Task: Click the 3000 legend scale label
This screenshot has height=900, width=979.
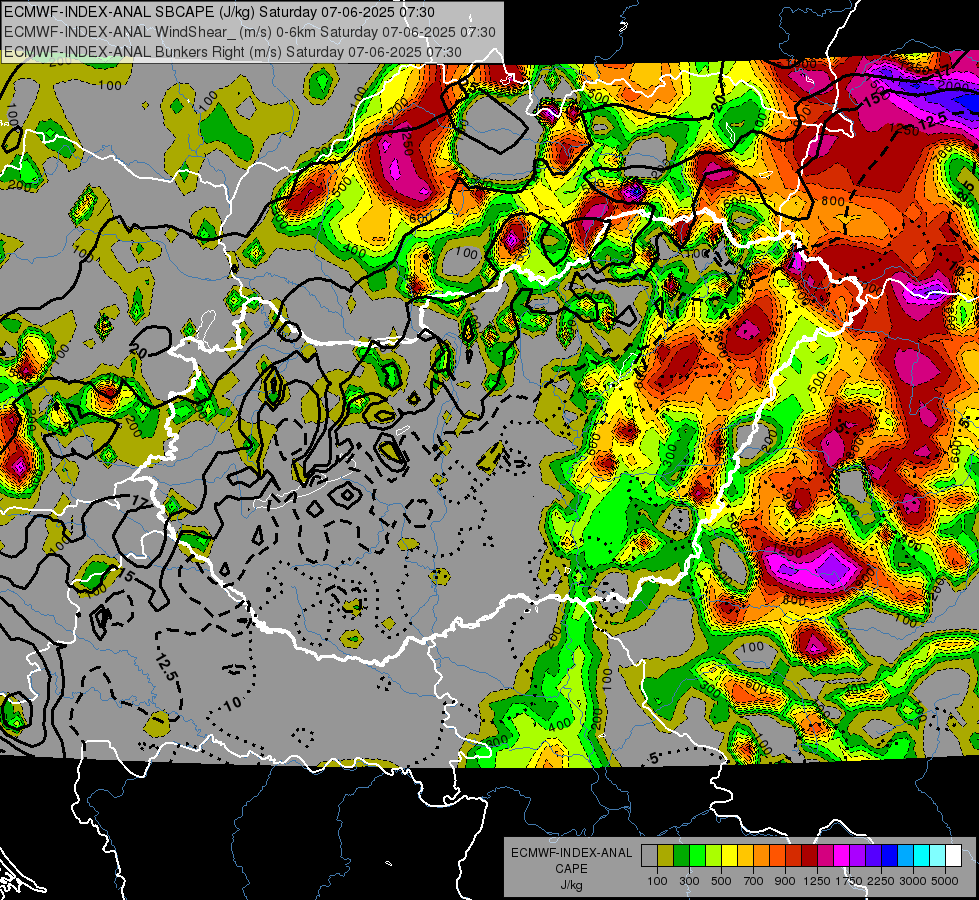Action: pos(913,881)
